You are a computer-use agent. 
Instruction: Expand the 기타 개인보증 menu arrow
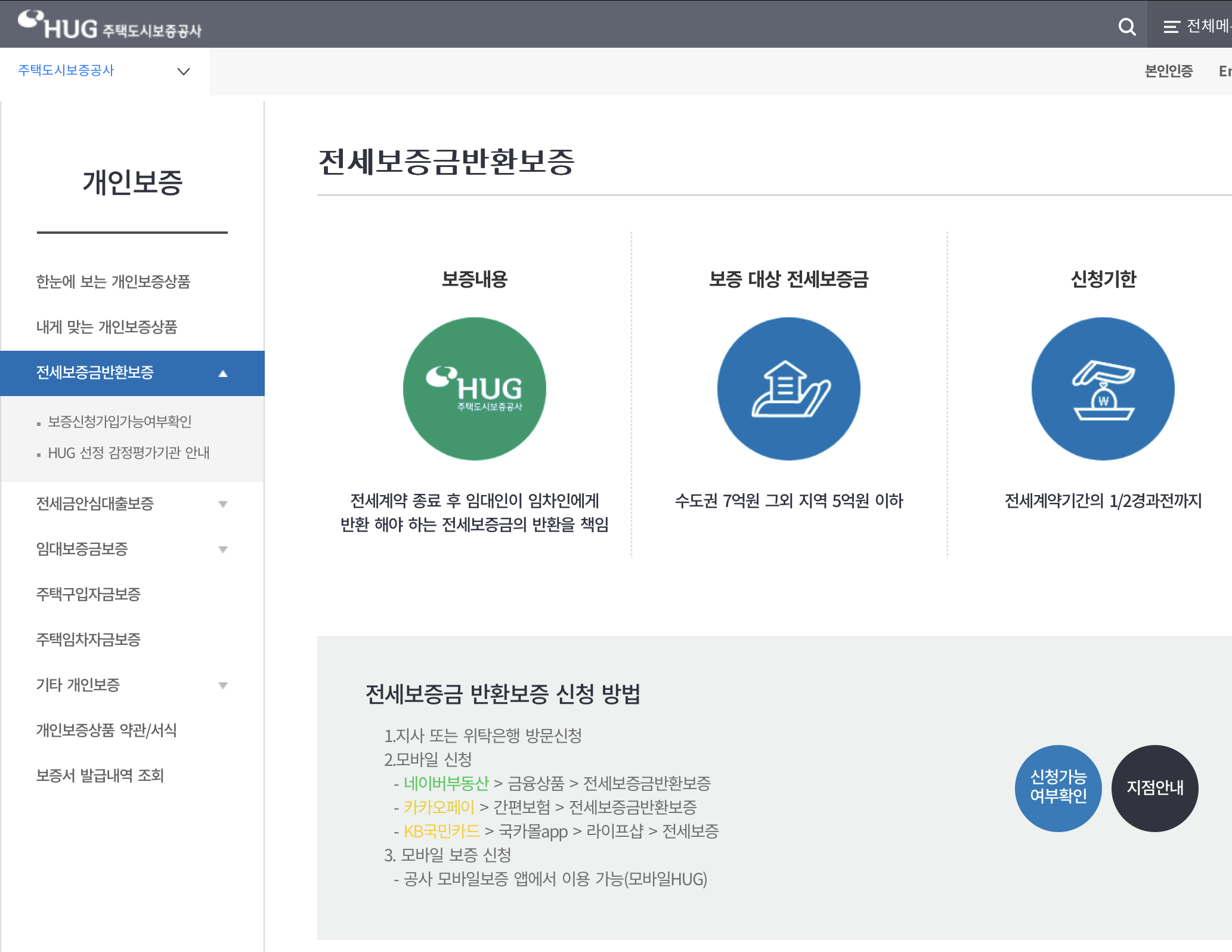223,685
